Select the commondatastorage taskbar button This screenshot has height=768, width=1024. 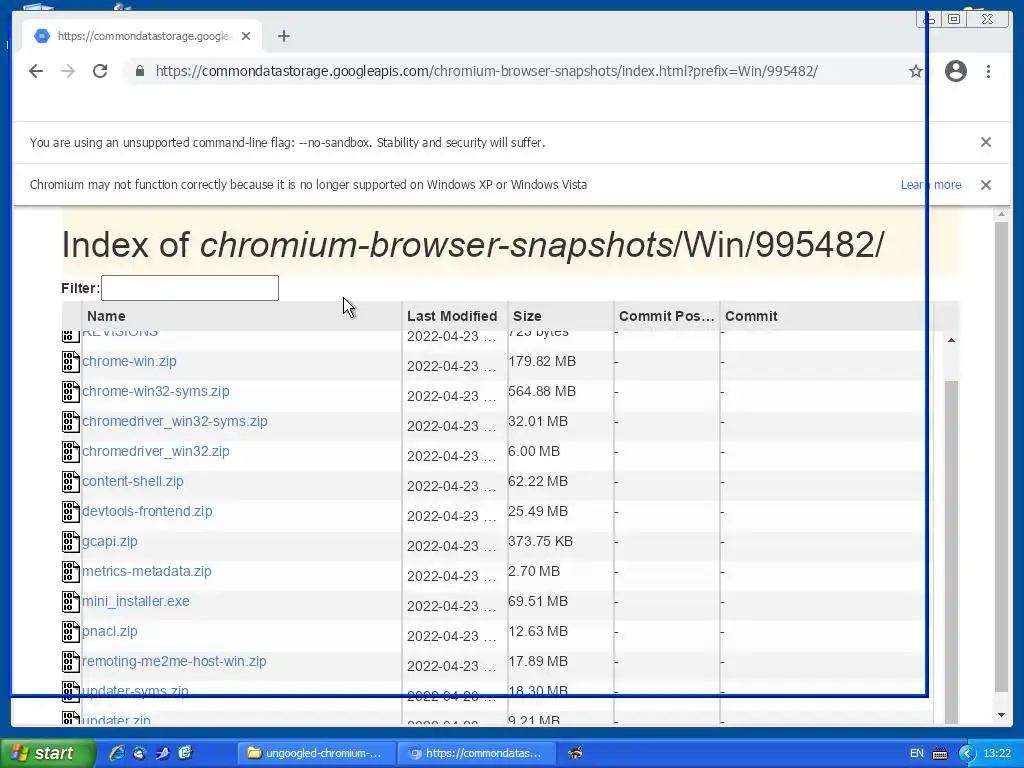coord(477,753)
